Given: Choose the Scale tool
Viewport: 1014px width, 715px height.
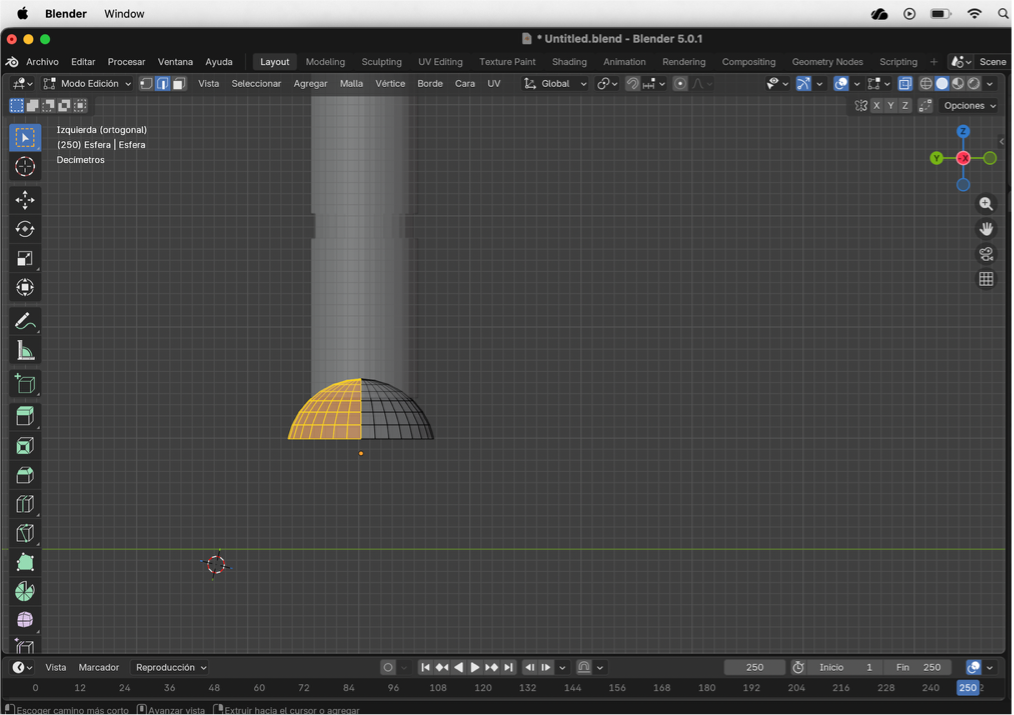Looking at the screenshot, I should [25, 258].
